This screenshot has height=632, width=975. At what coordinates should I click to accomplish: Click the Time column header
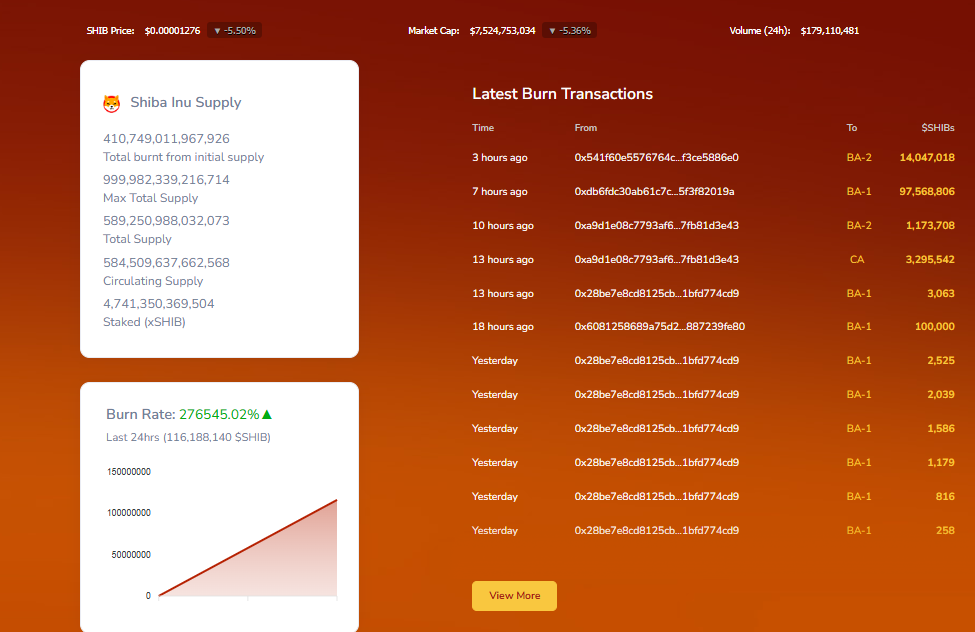pos(483,128)
